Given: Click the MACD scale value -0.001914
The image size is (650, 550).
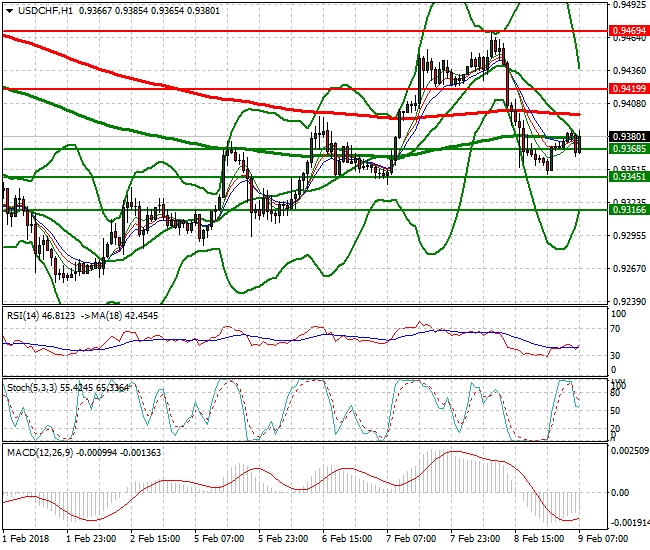Looking at the screenshot, I should 629,523.
